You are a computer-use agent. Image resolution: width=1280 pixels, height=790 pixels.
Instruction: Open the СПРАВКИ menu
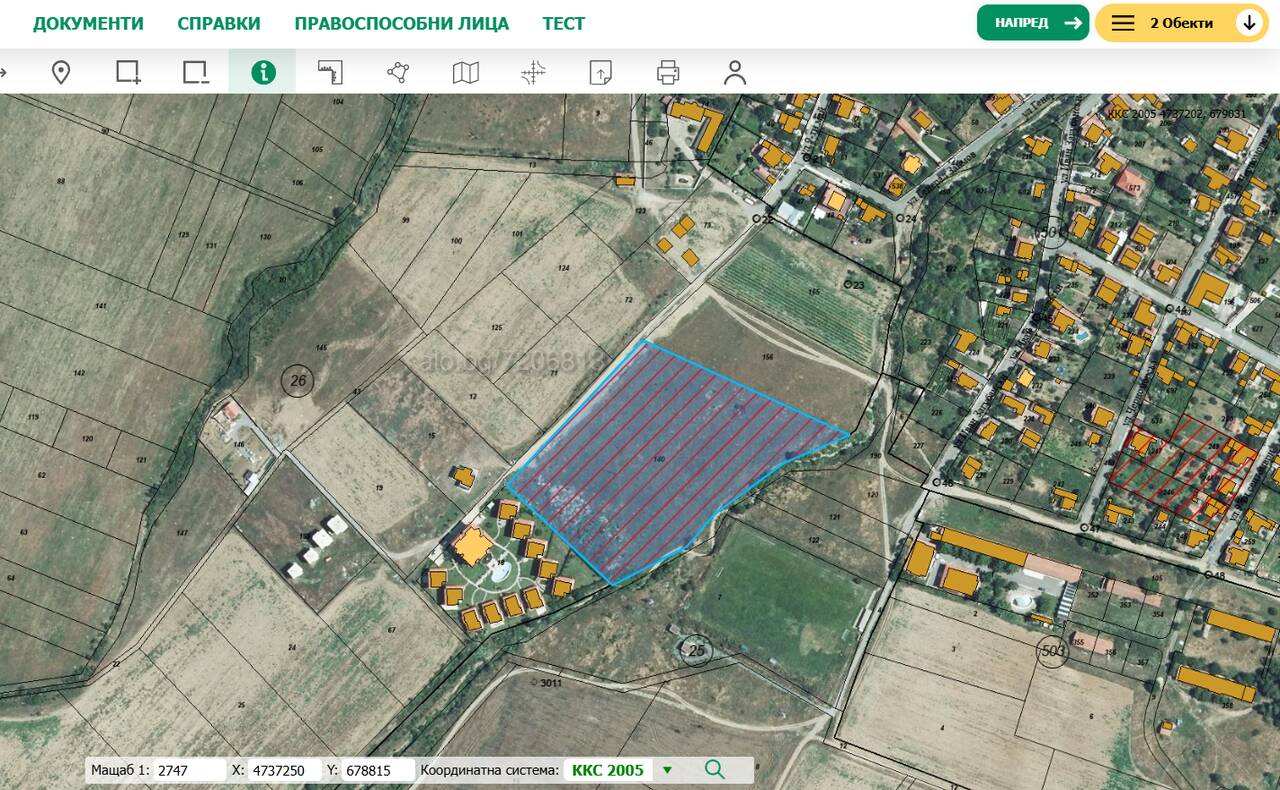(x=219, y=23)
